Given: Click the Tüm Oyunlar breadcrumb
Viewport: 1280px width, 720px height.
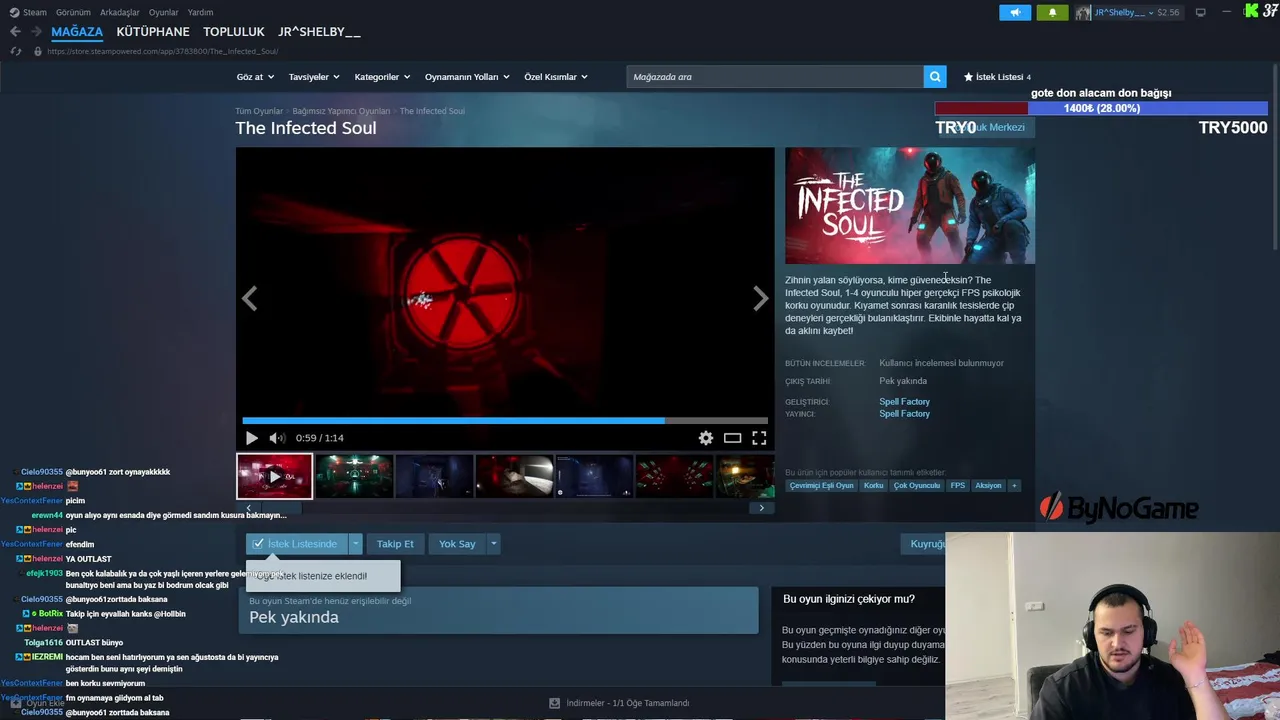Looking at the screenshot, I should [x=259, y=111].
